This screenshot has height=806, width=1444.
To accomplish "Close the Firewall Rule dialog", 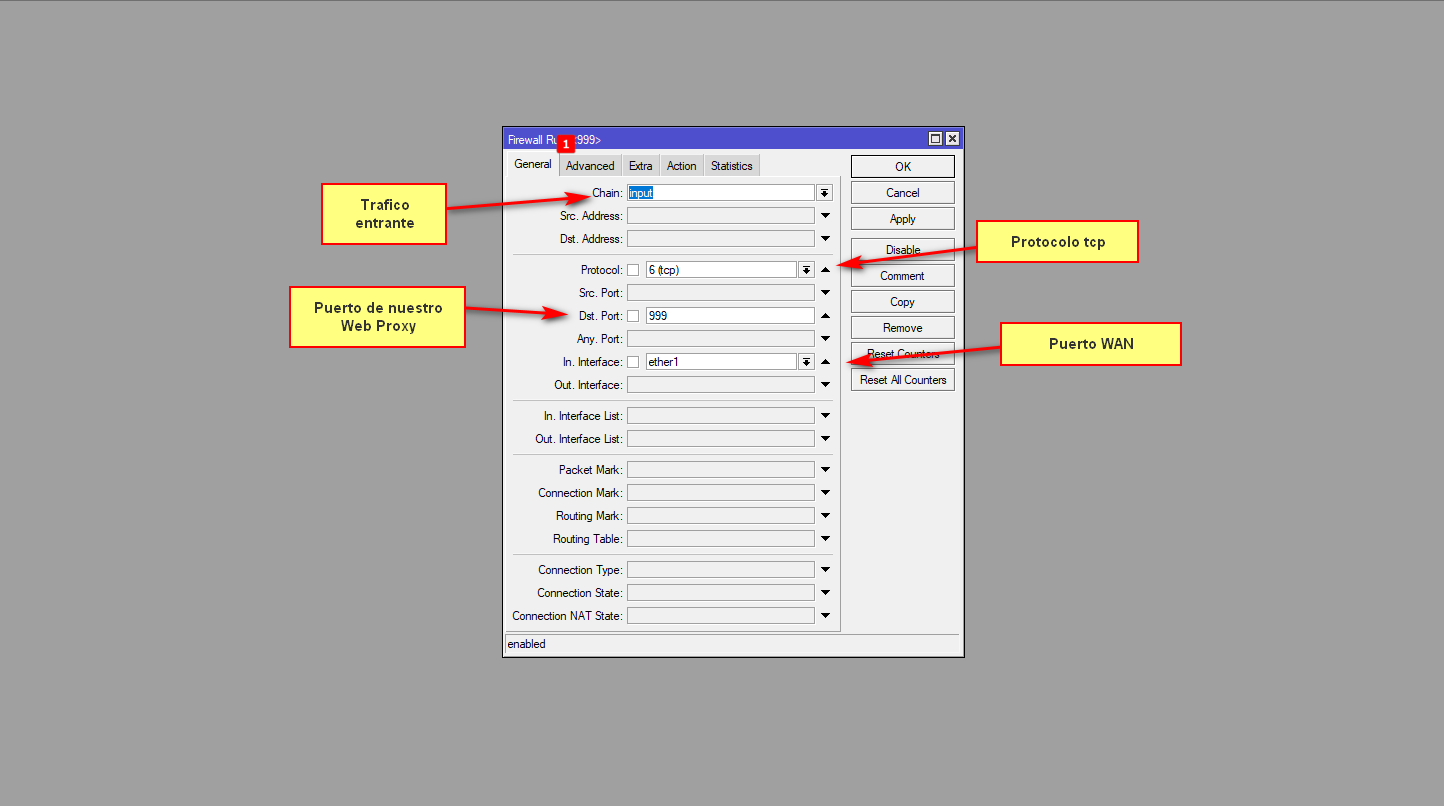I will coord(952,139).
